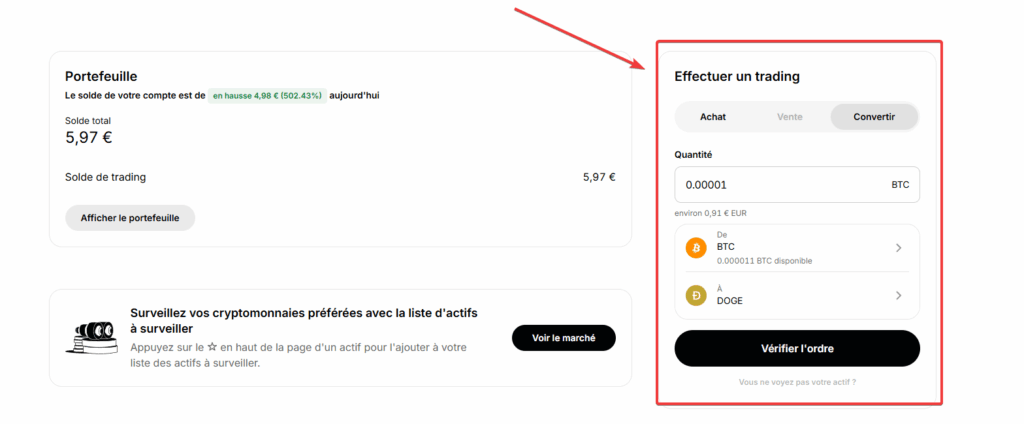Open 'Vous ne voyez pas votre actif ?' link
1024x424 pixels.
coord(797,382)
